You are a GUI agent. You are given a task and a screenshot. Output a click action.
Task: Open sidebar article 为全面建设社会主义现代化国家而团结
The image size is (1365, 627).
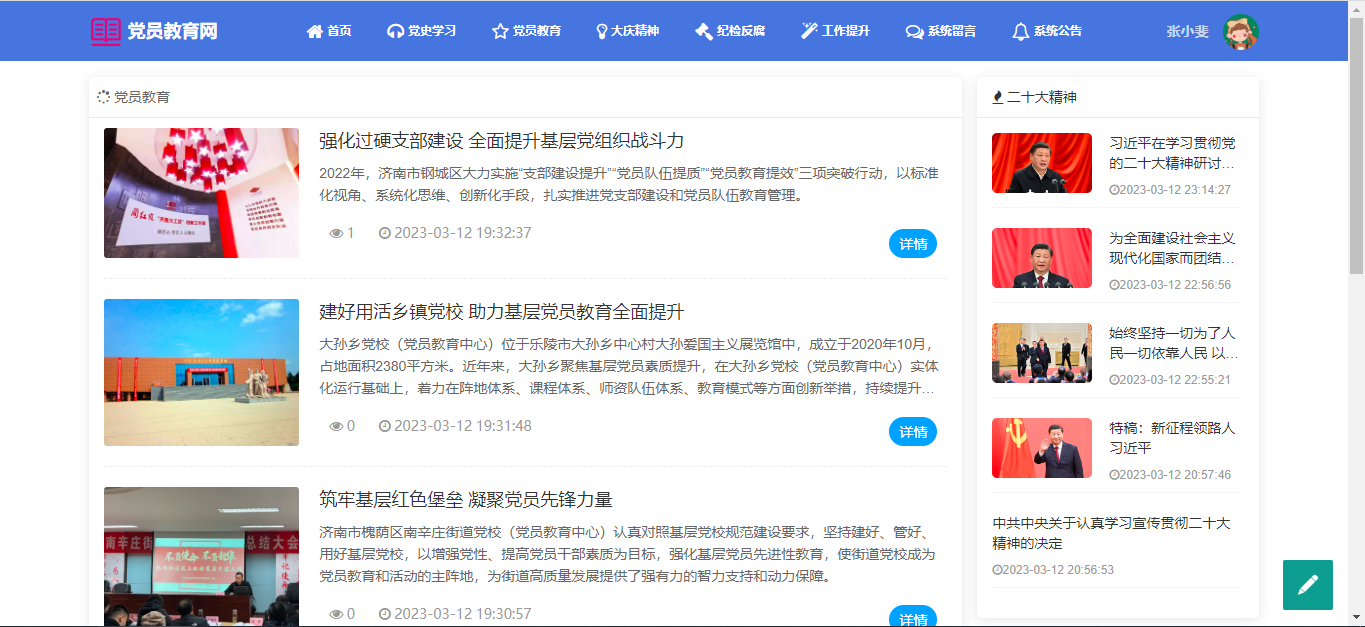(x=1173, y=248)
